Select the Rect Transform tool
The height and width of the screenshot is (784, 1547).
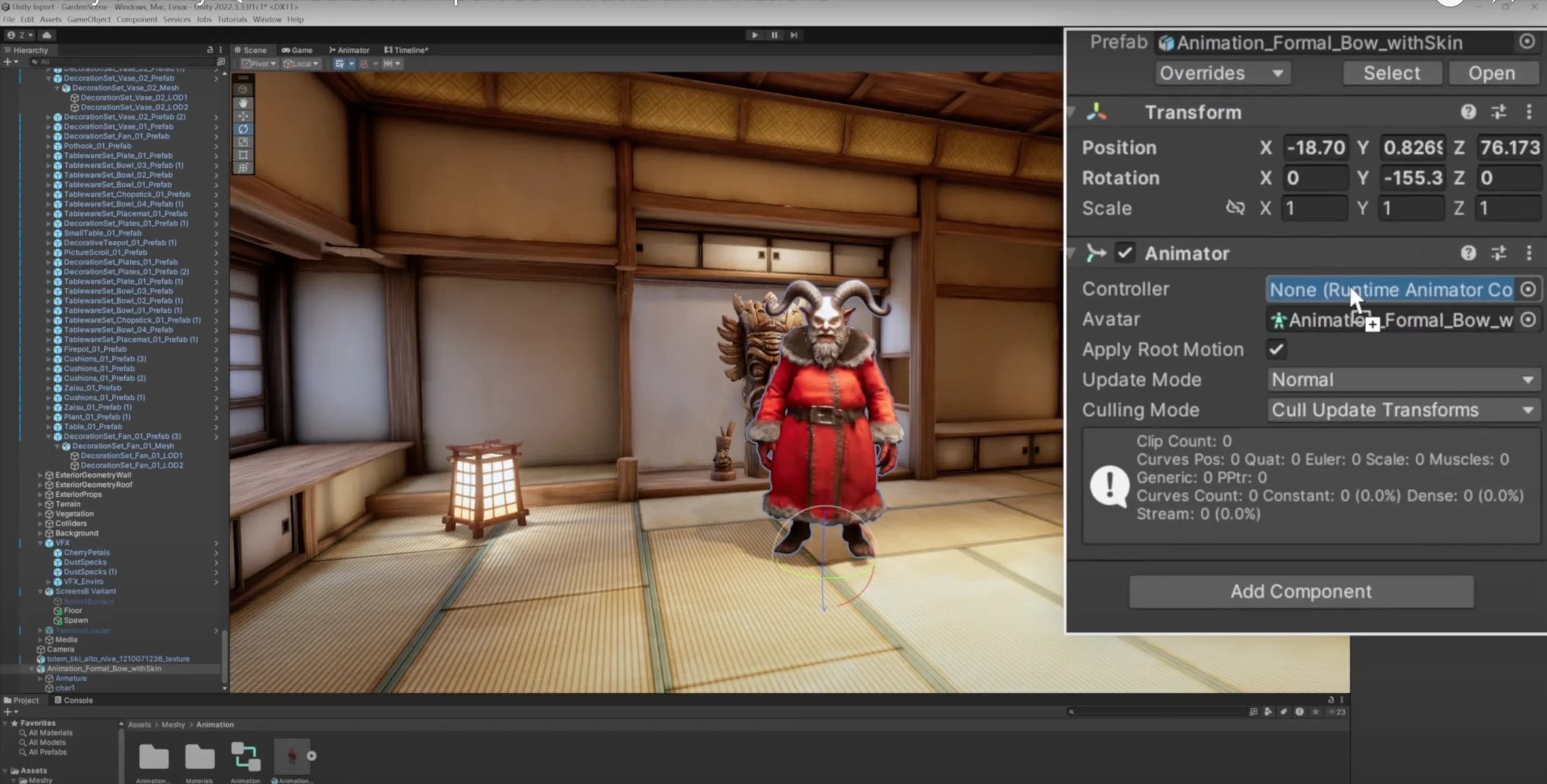coord(243,155)
